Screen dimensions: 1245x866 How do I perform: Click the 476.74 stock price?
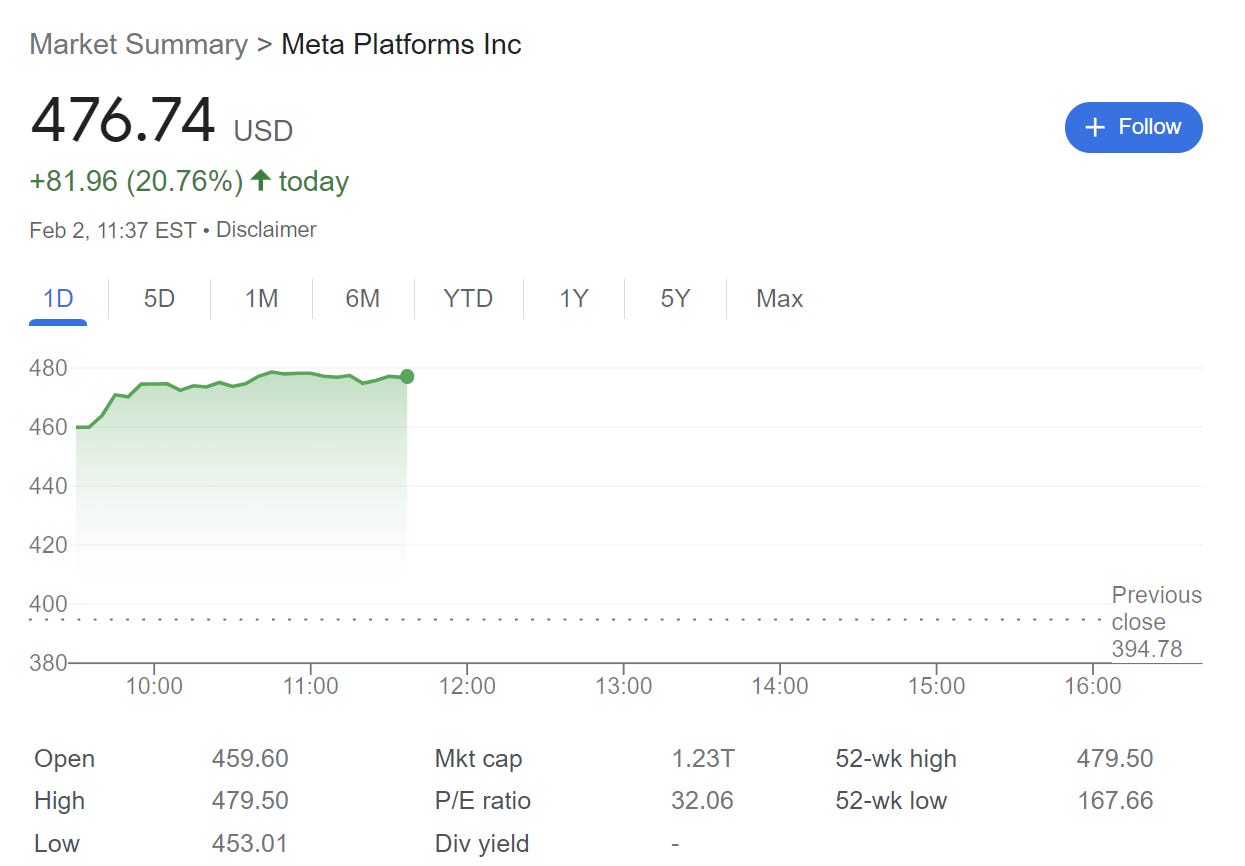[x=123, y=121]
